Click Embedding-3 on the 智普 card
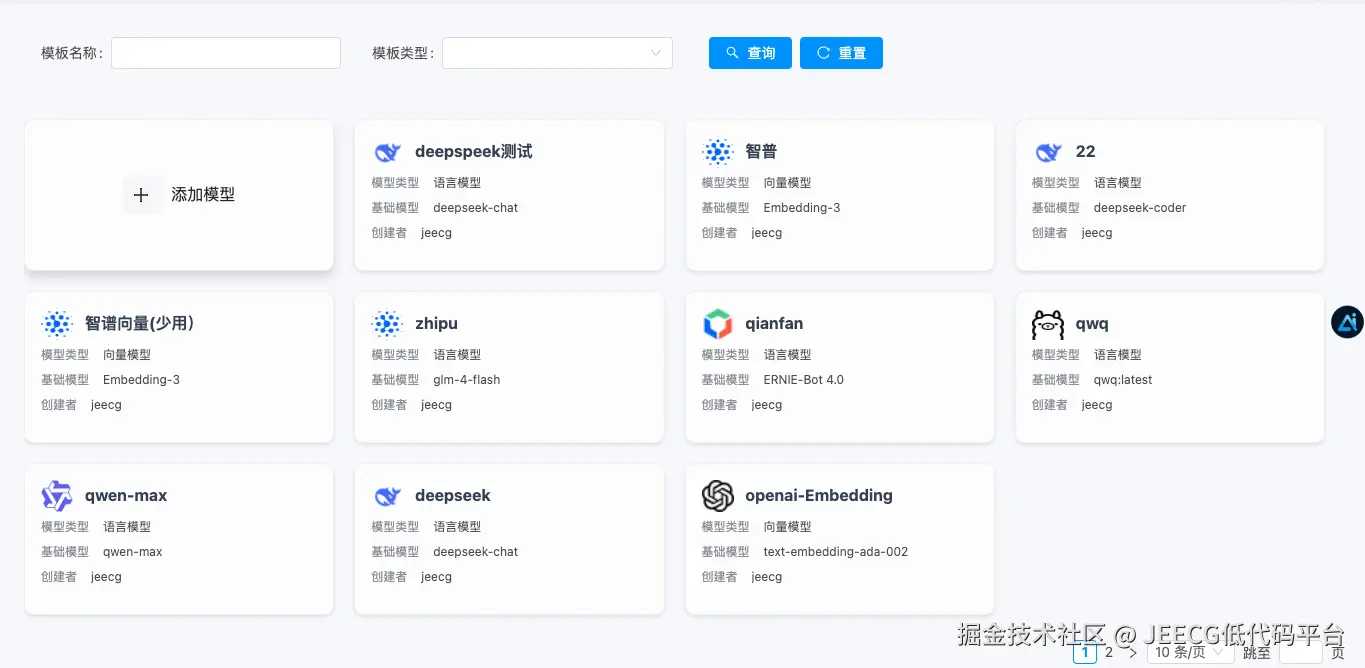The width and height of the screenshot is (1365, 668). (802, 208)
